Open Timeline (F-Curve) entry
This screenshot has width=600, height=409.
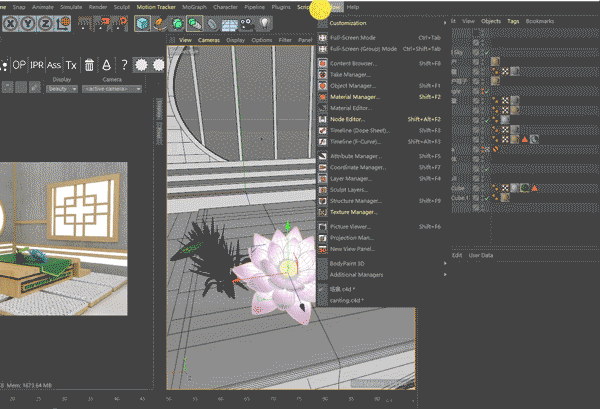[380, 142]
